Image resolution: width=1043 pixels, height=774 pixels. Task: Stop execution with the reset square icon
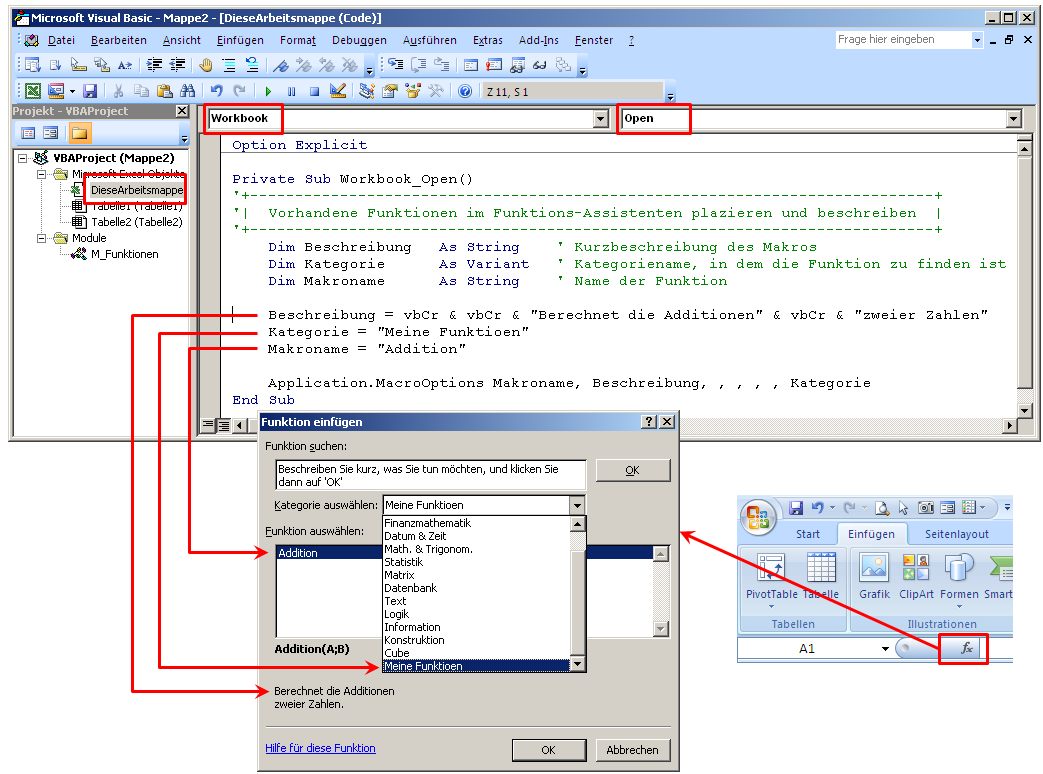pyautogui.click(x=315, y=91)
